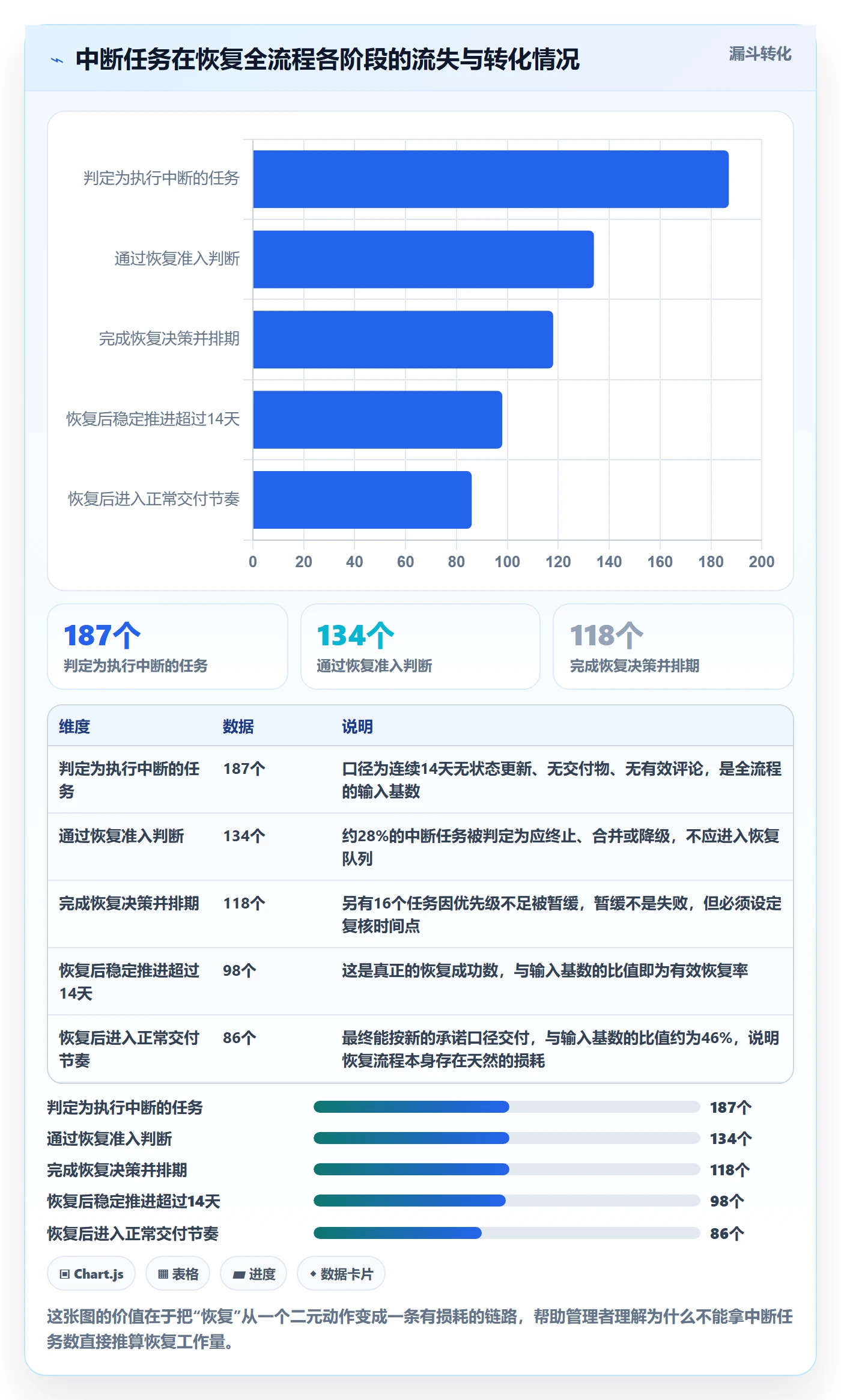Click progress bar for 判定为执行中断的任务
The width and height of the screenshot is (841, 1400).
(x=507, y=1107)
